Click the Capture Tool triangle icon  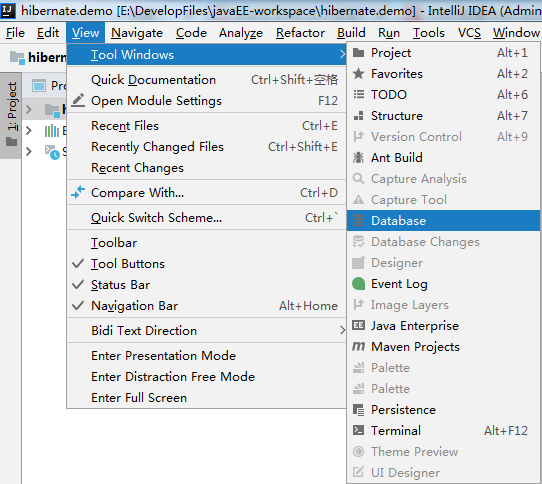tap(358, 200)
